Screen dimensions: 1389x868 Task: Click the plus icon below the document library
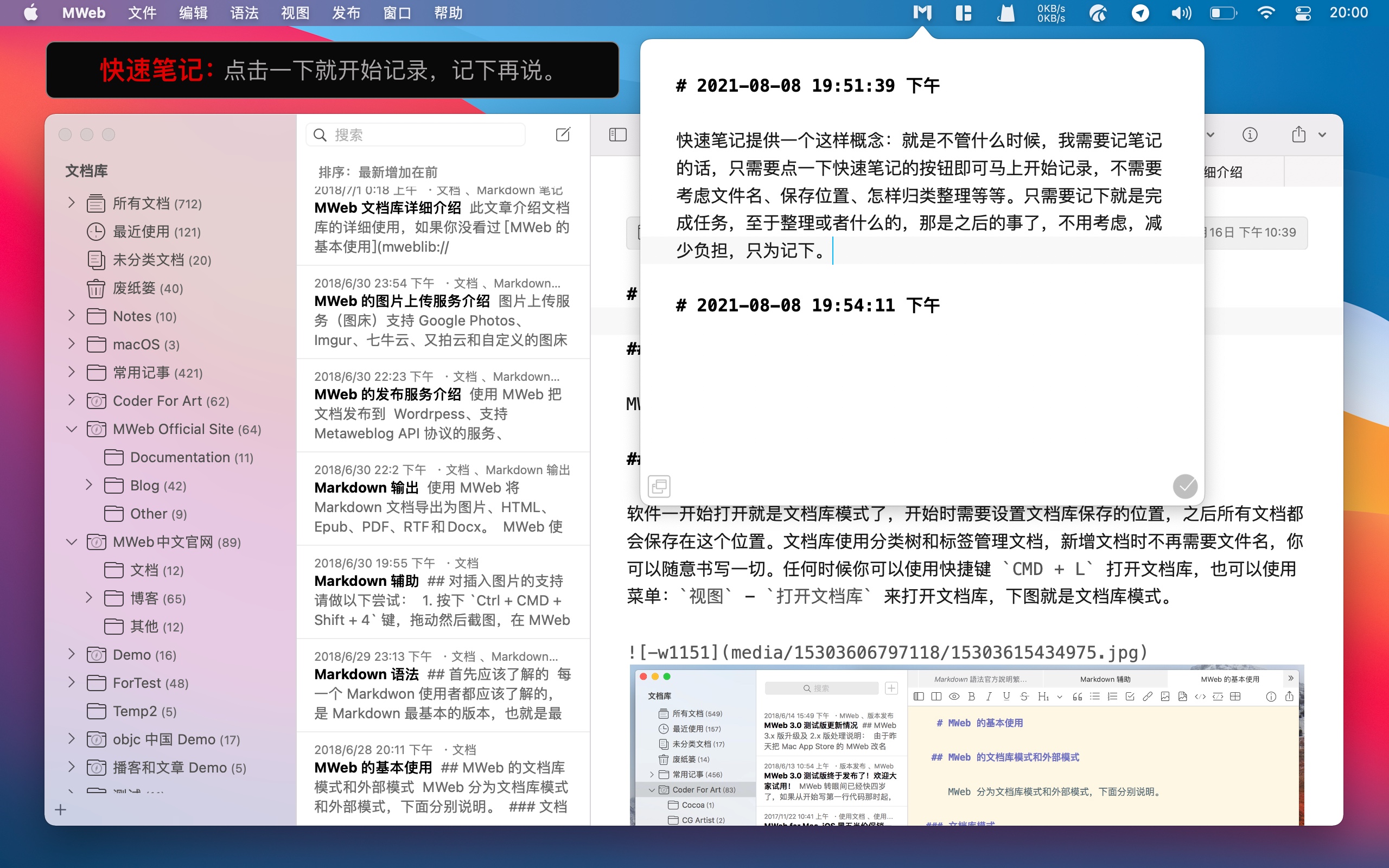point(61,809)
